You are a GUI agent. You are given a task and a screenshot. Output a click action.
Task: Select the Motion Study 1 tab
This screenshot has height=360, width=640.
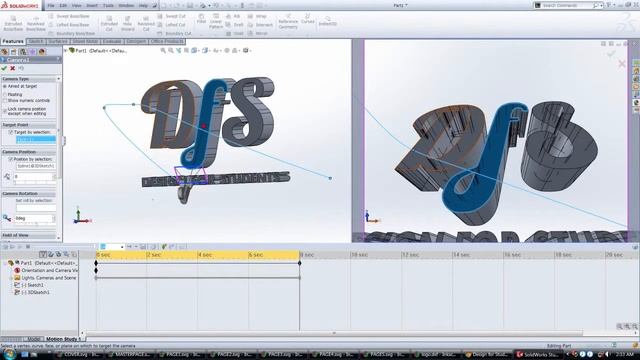coord(63,339)
